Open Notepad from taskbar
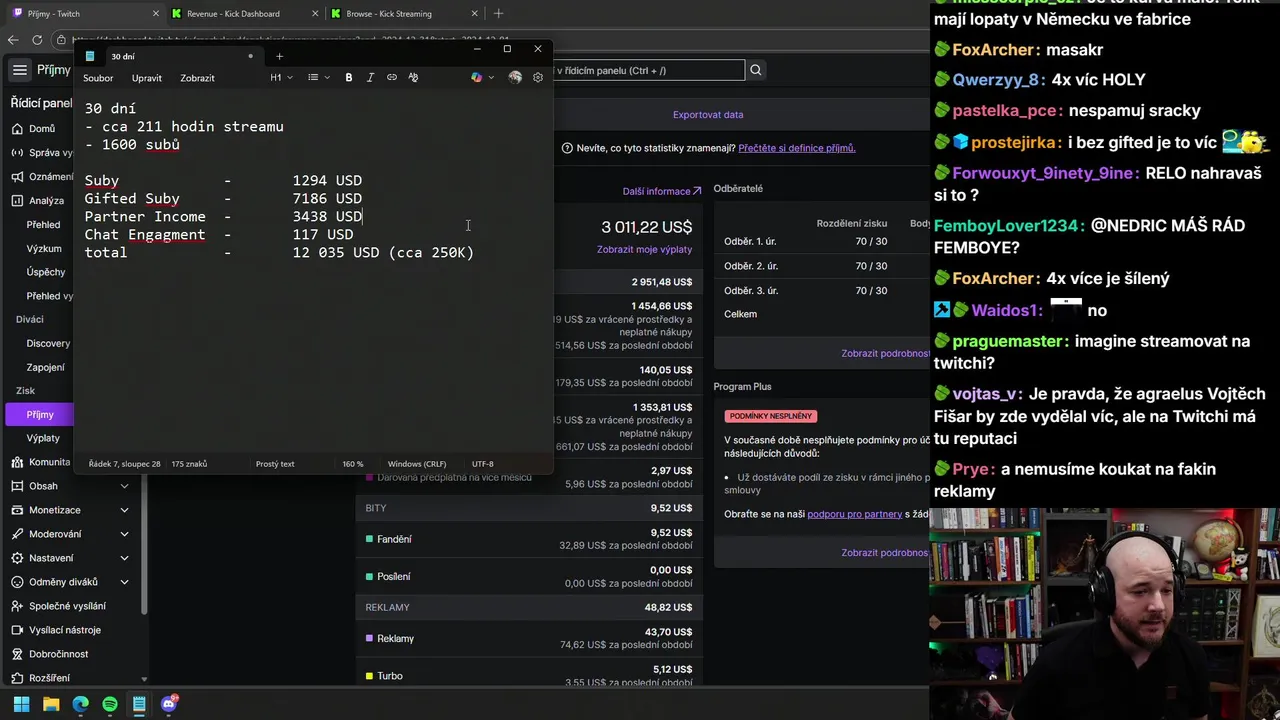Image resolution: width=1280 pixels, height=720 pixels. [x=139, y=704]
